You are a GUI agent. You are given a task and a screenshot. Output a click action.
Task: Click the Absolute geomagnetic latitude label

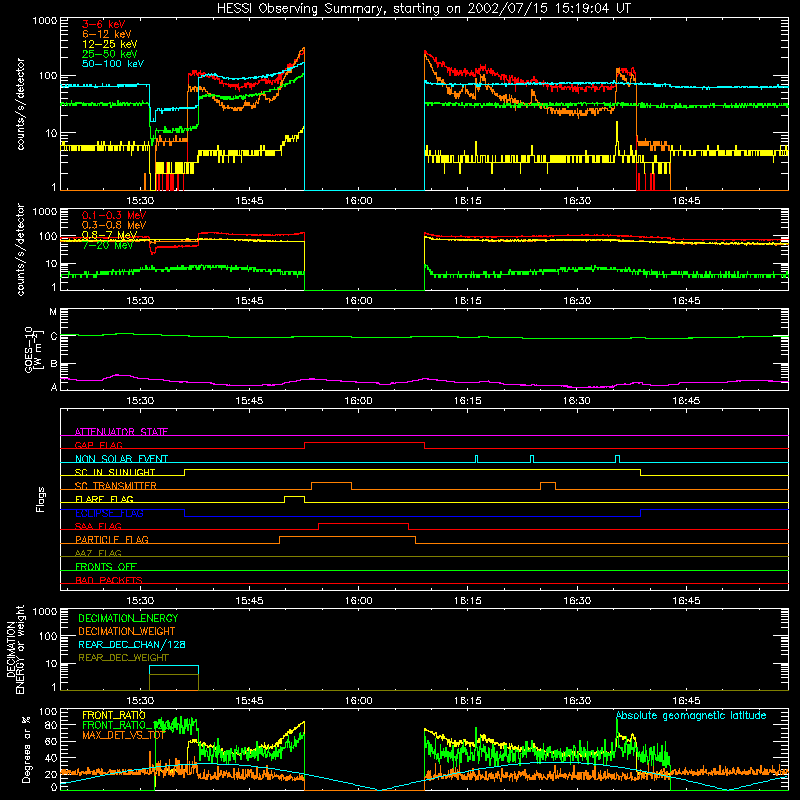click(691, 715)
